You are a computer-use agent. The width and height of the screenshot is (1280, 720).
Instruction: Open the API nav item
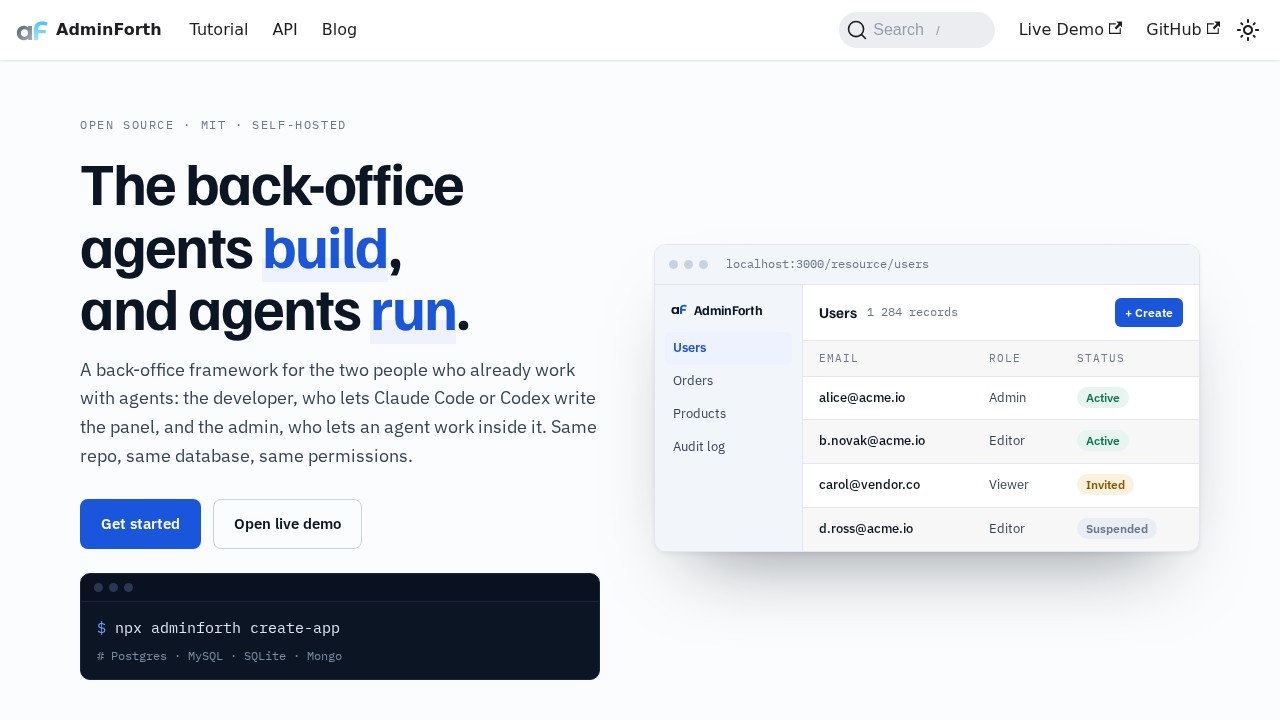coord(285,30)
